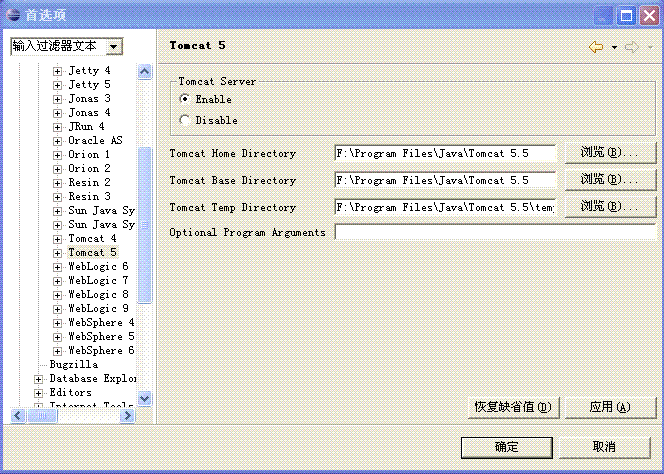Select Bugzilla in the tree
This screenshot has height=474, width=664.
tap(74, 364)
